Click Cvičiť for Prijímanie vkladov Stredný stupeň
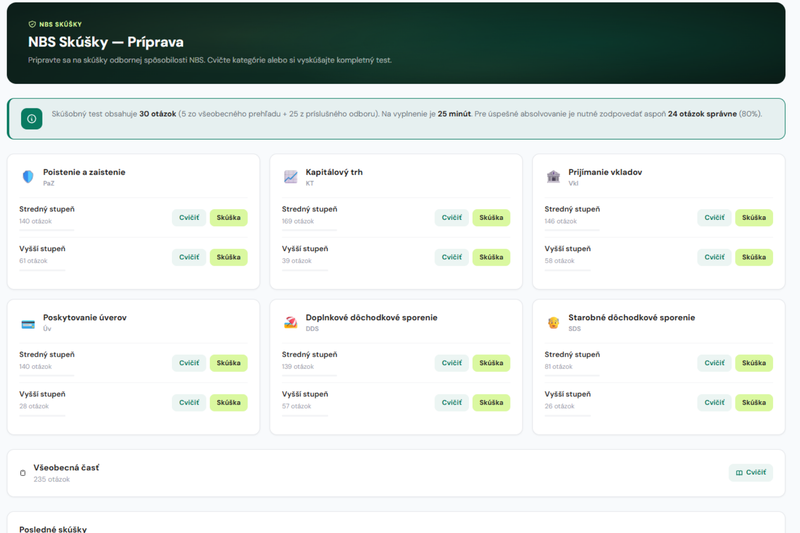 [714, 217]
